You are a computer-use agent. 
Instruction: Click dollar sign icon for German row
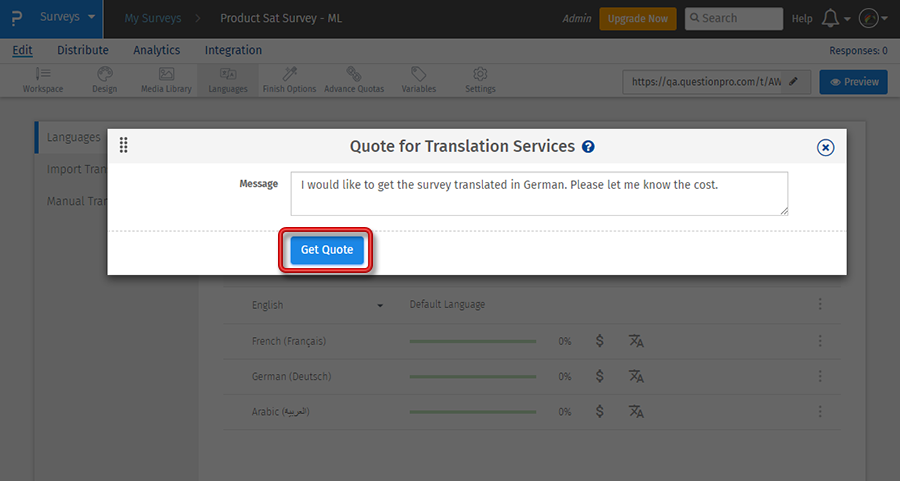click(x=599, y=376)
